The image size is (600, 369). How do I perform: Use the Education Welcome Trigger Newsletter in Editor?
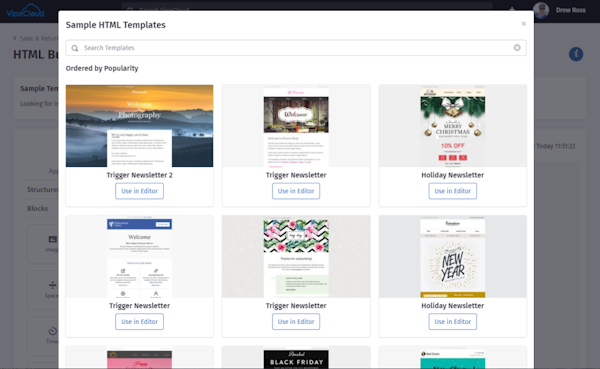tap(139, 322)
